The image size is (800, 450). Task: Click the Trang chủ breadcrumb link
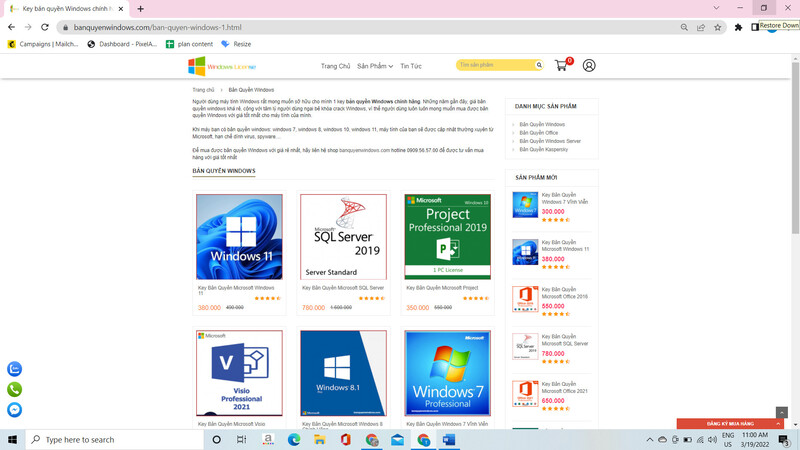[x=203, y=90]
